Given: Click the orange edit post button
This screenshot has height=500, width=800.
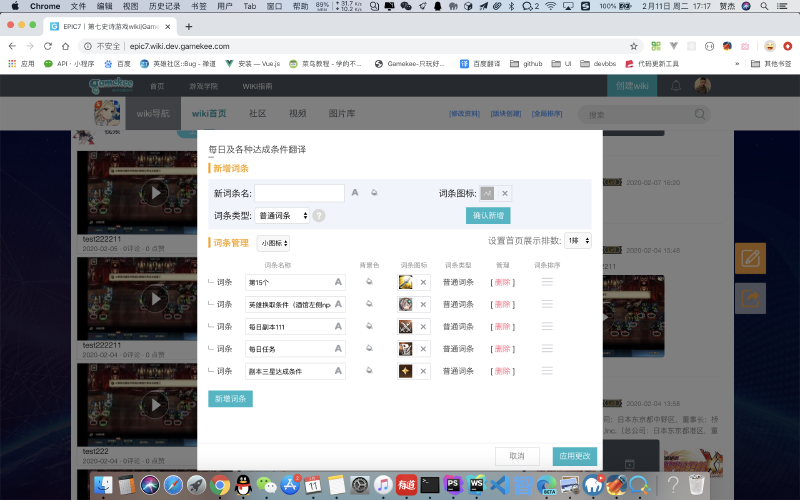Looking at the screenshot, I should coord(750,259).
